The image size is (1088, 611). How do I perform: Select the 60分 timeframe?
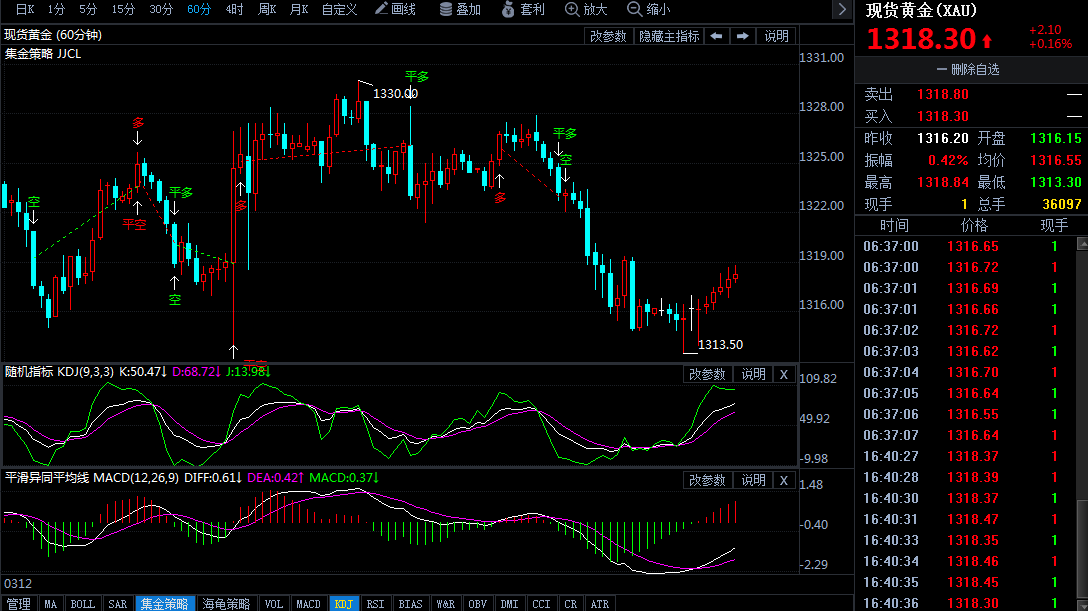(x=199, y=9)
